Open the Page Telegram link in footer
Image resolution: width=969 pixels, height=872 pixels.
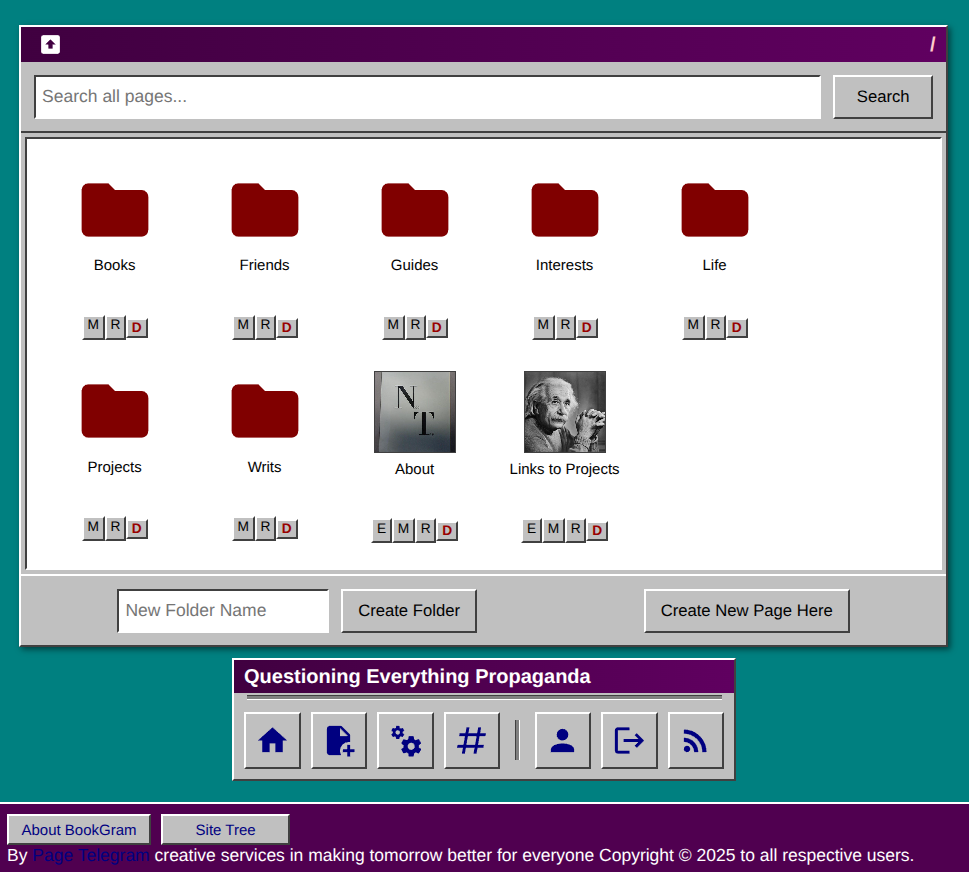pos(89,855)
